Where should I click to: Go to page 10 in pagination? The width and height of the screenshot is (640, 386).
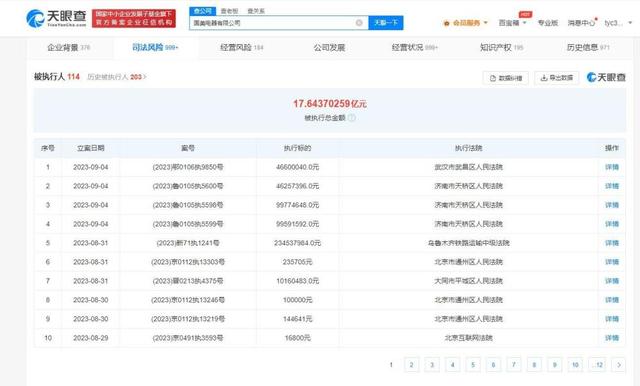click(x=575, y=364)
